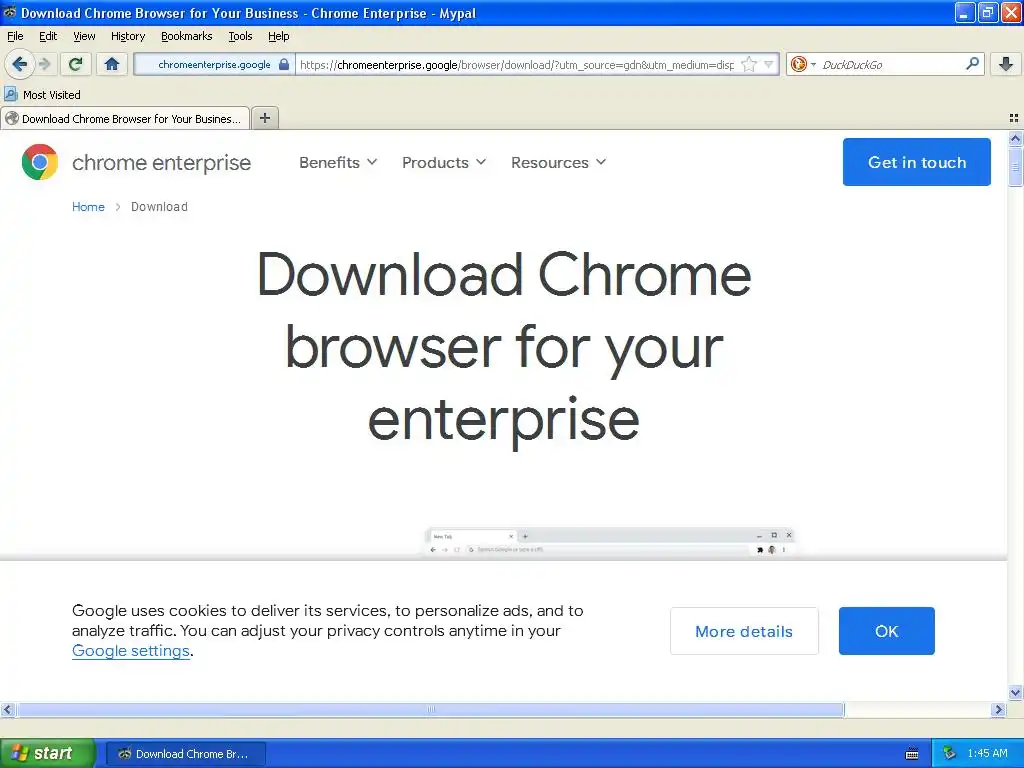Click into the URL address field

click(x=516, y=64)
